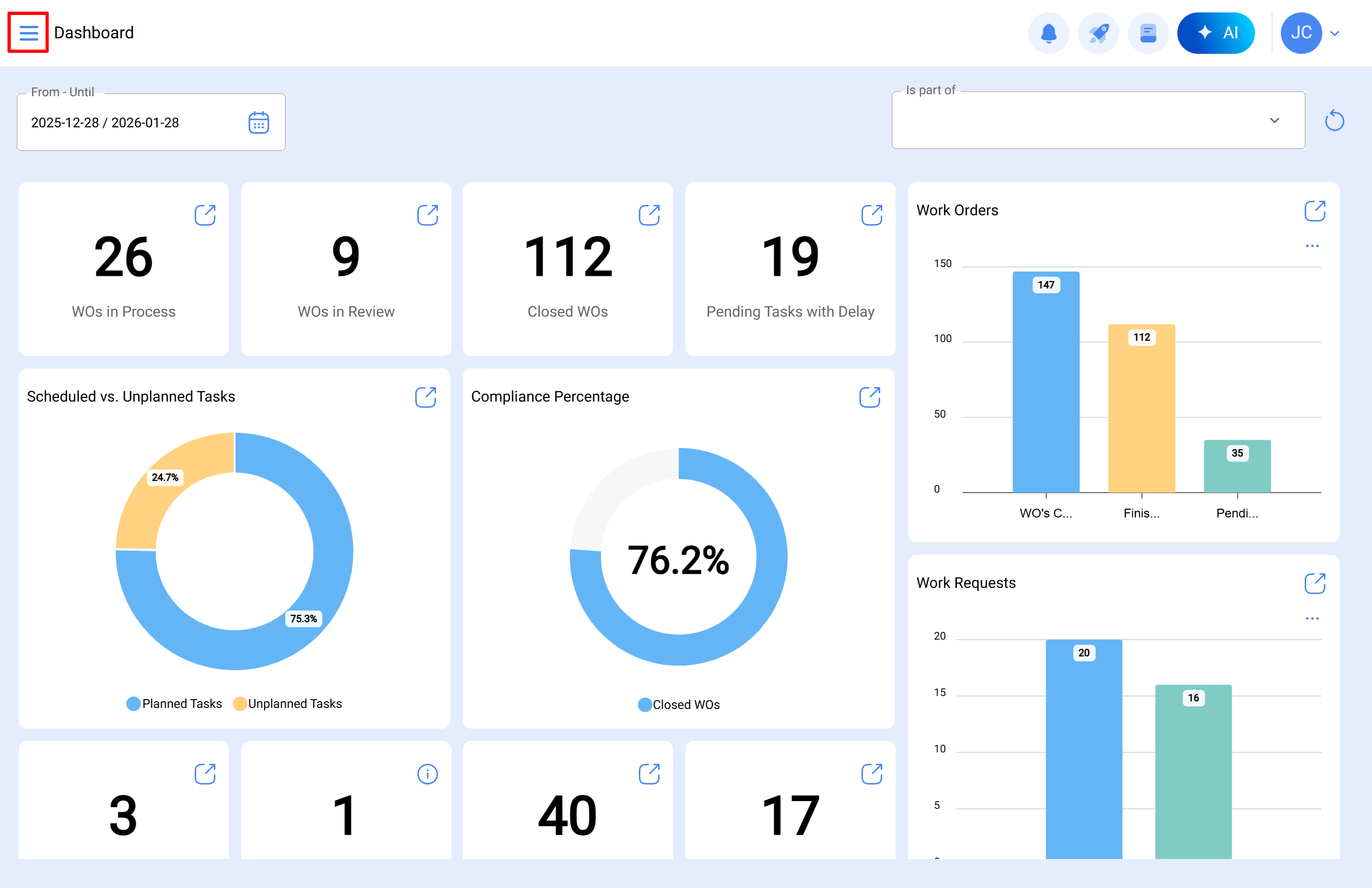Open the calendar date picker icon
This screenshot has width=1372, height=888.
258,123
